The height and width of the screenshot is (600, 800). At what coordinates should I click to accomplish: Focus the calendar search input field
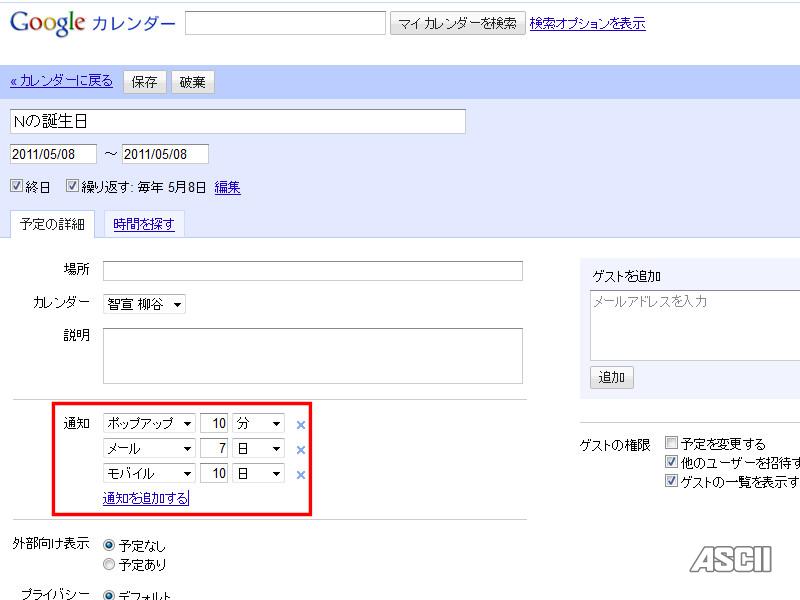(285, 23)
